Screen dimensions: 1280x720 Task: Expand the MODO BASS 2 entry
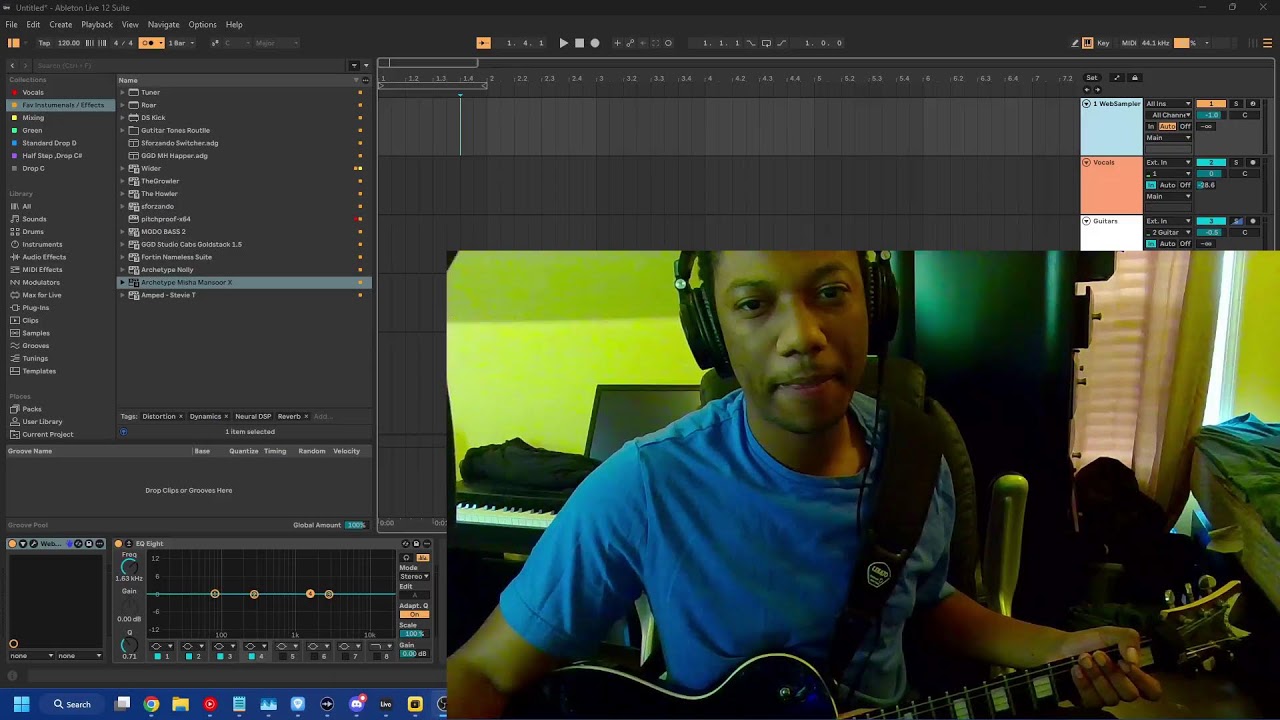pyautogui.click(x=123, y=232)
